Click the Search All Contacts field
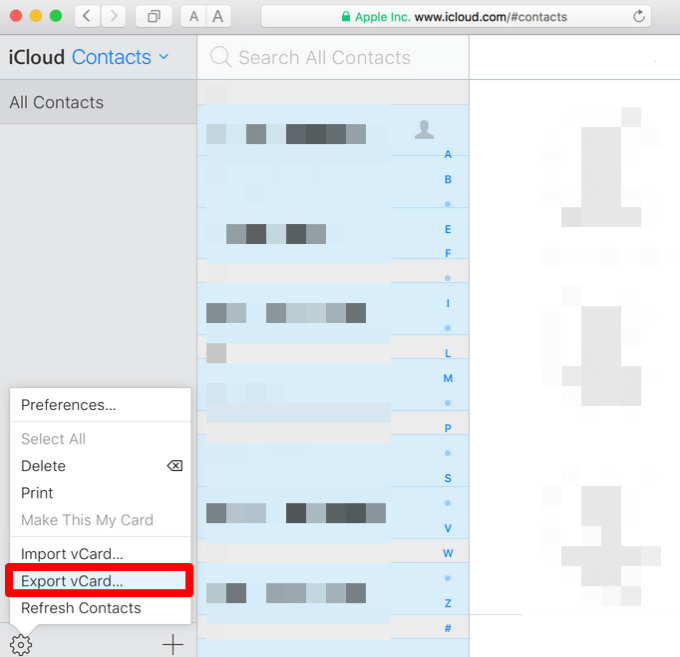Screen dimensions: 680x657 (333, 57)
